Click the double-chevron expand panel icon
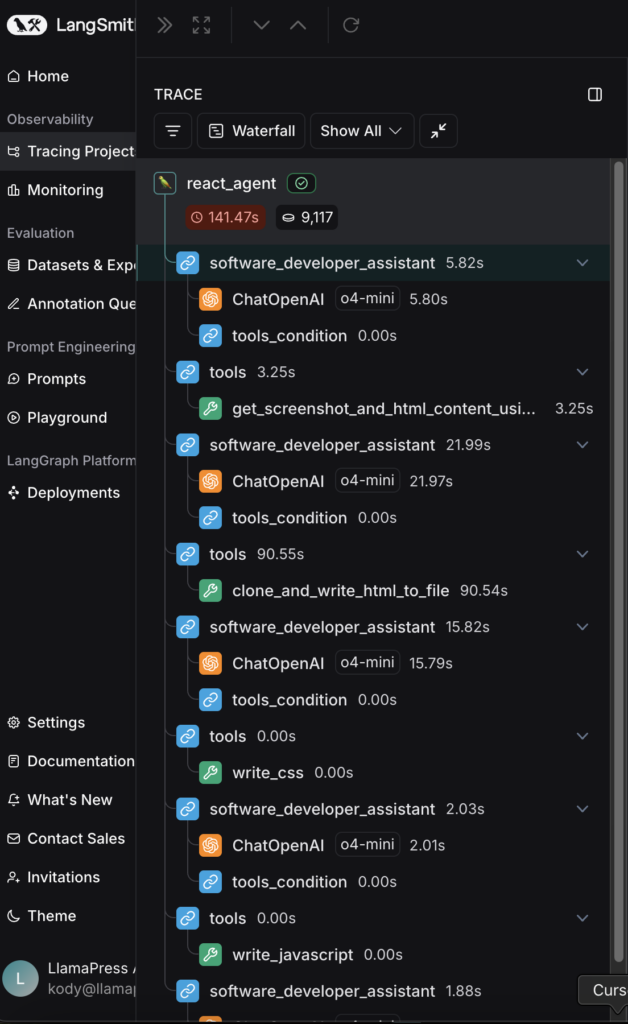This screenshot has width=628, height=1024. (x=165, y=25)
